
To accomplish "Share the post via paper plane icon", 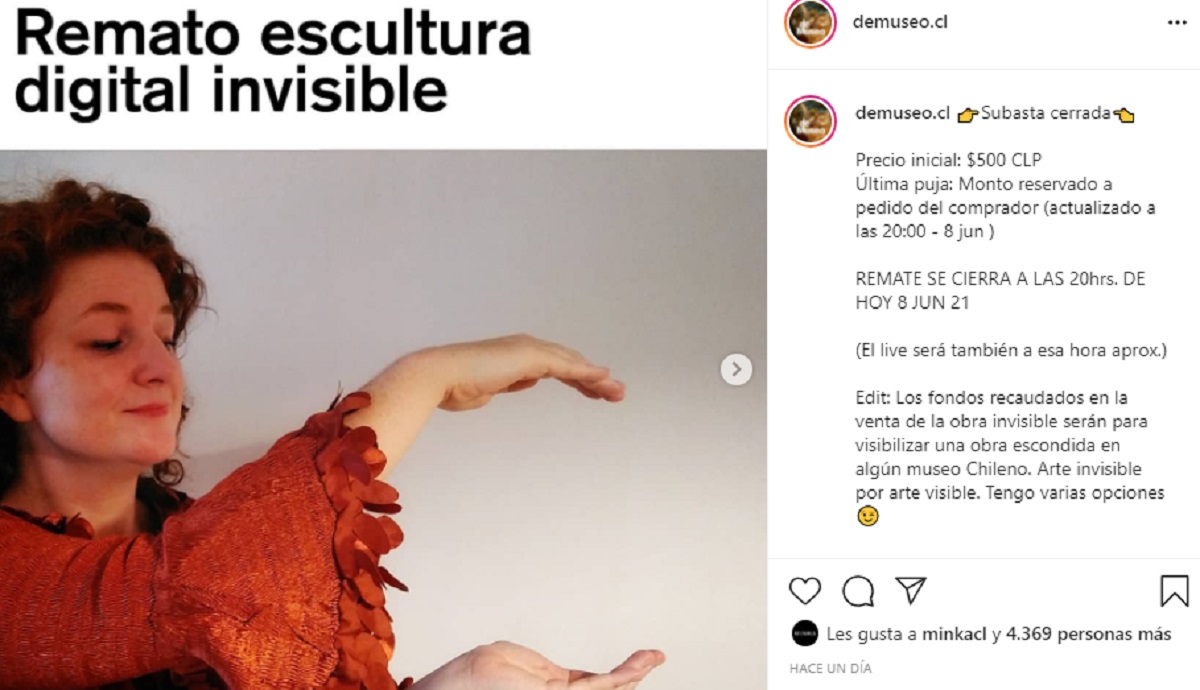I will 910,590.
